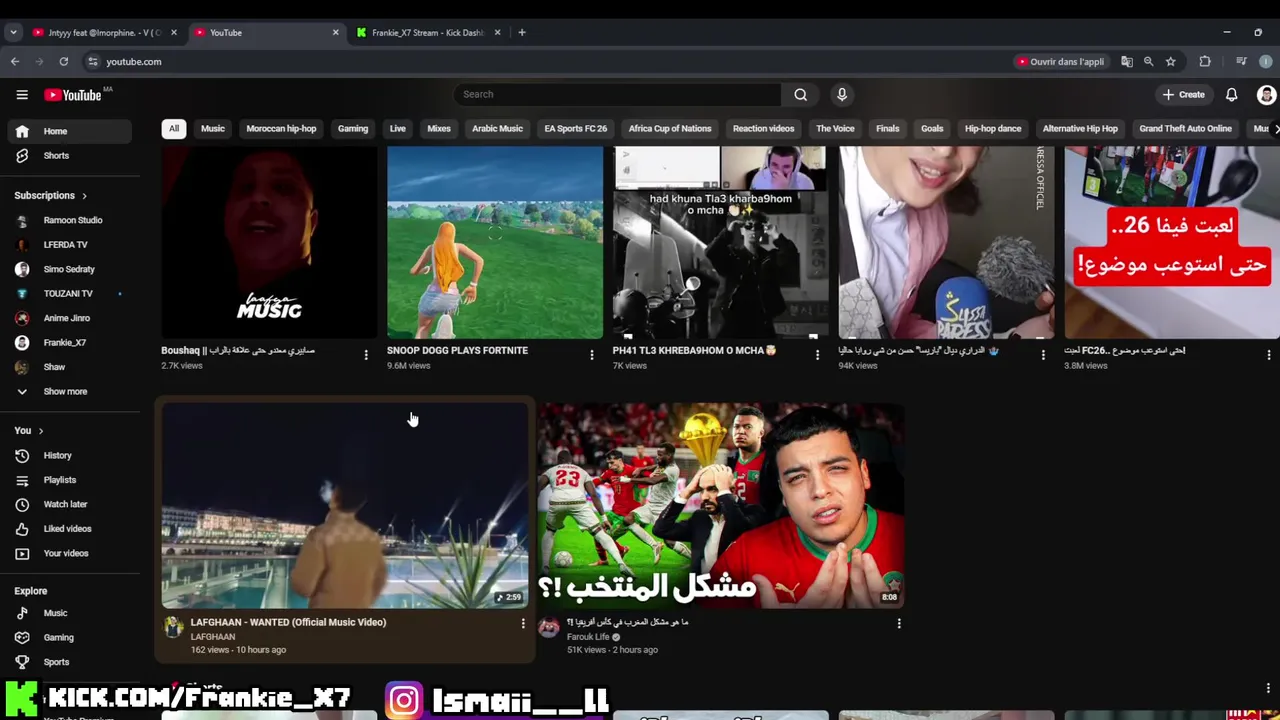This screenshot has height=720, width=1280.
Task: Open options for SNOOP DOGG PLAYS FORTNITE
Action: click(x=592, y=355)
